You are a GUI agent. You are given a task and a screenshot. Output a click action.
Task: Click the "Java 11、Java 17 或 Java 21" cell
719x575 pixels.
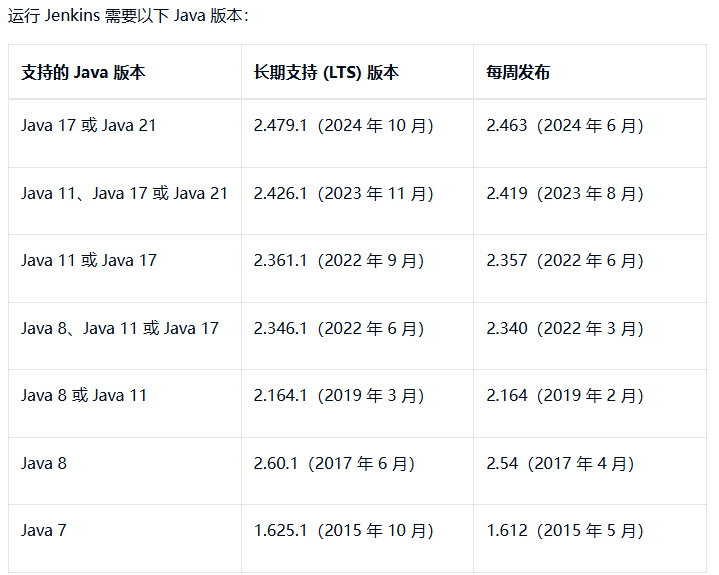coord(125,193)
